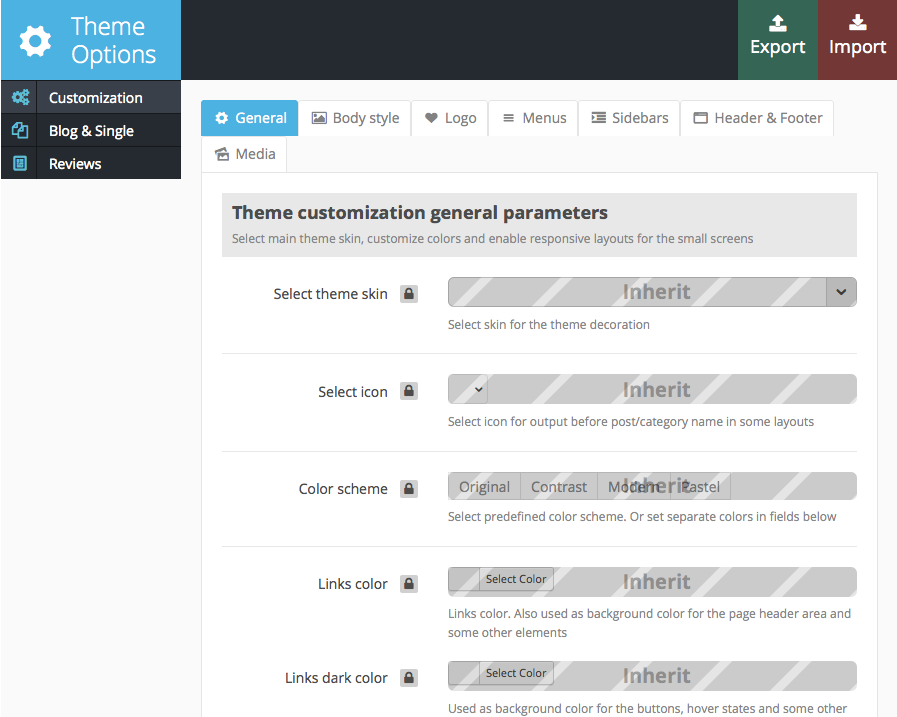Image resolution: width=897 pixels, height=717 pixels.
Task: Go to the Menus tab
Action: pos(534,118)
